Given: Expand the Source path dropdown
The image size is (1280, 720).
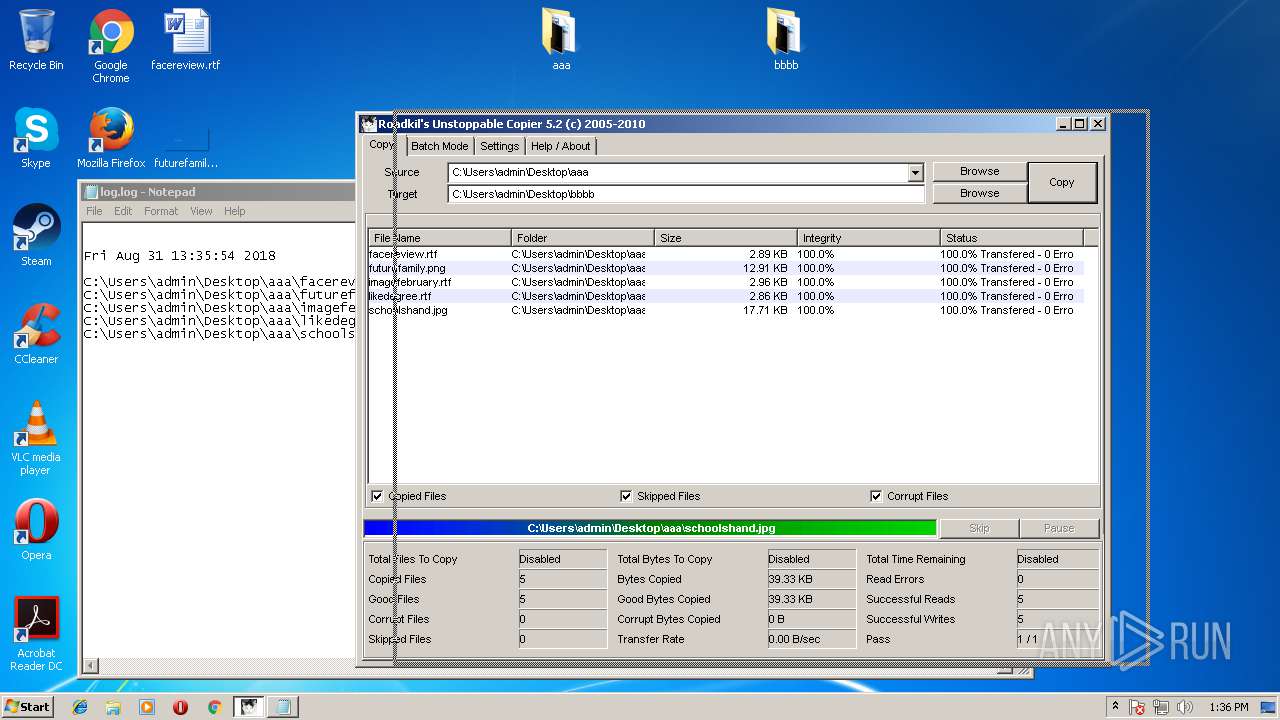Looking at the screenshot, I should [x=915, y=173].
